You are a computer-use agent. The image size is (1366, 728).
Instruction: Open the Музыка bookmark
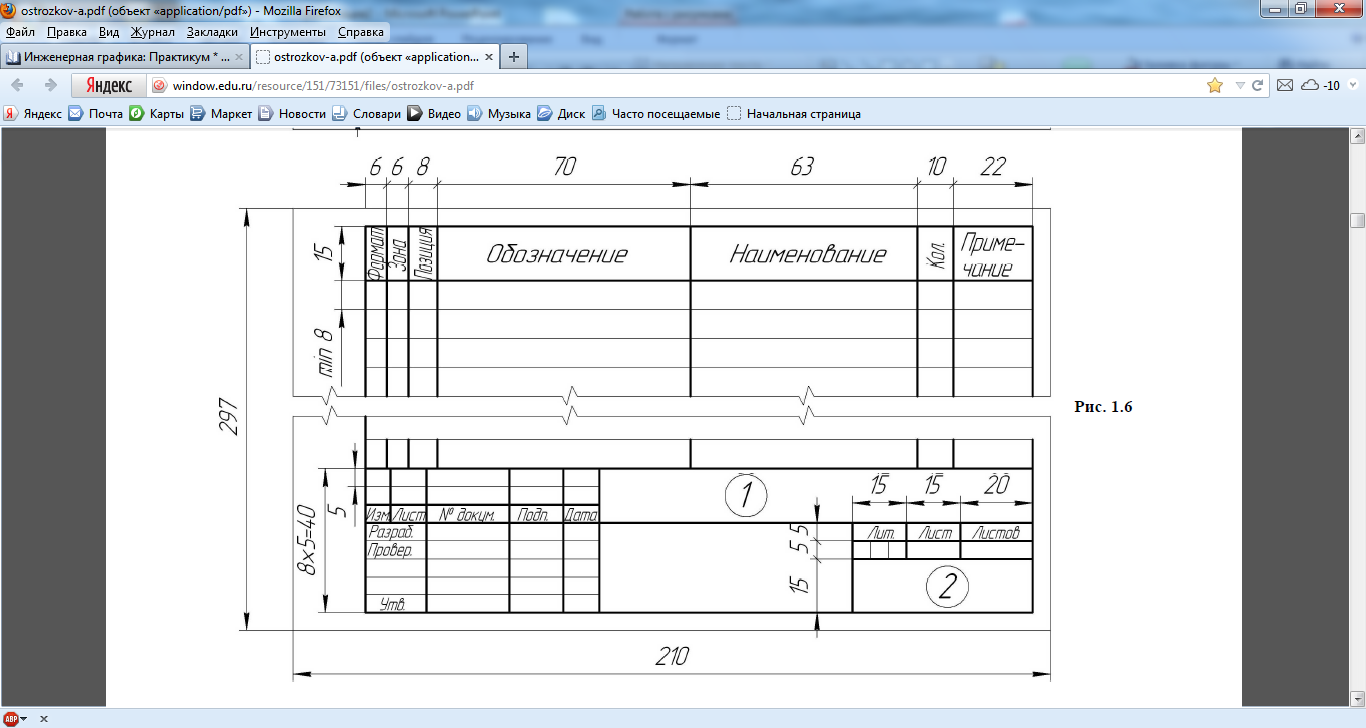click(499, 114)
